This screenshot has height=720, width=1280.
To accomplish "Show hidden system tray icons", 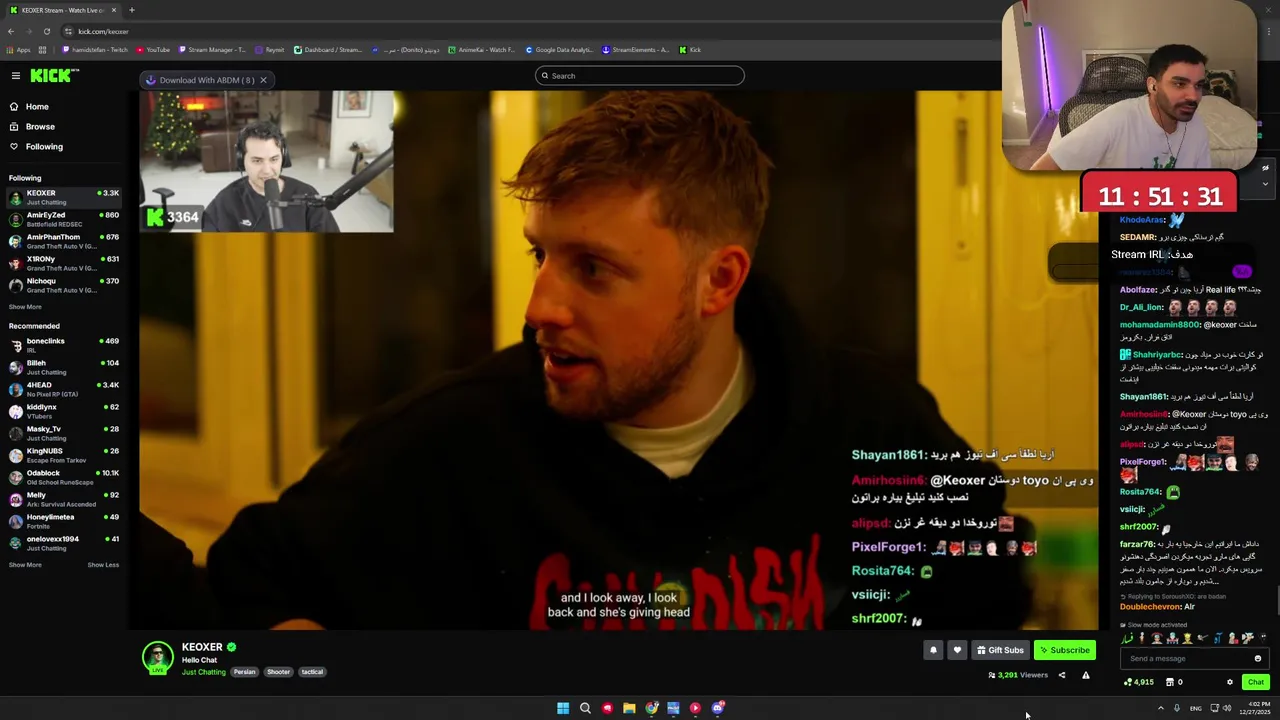I will [x=1160, y=708].
